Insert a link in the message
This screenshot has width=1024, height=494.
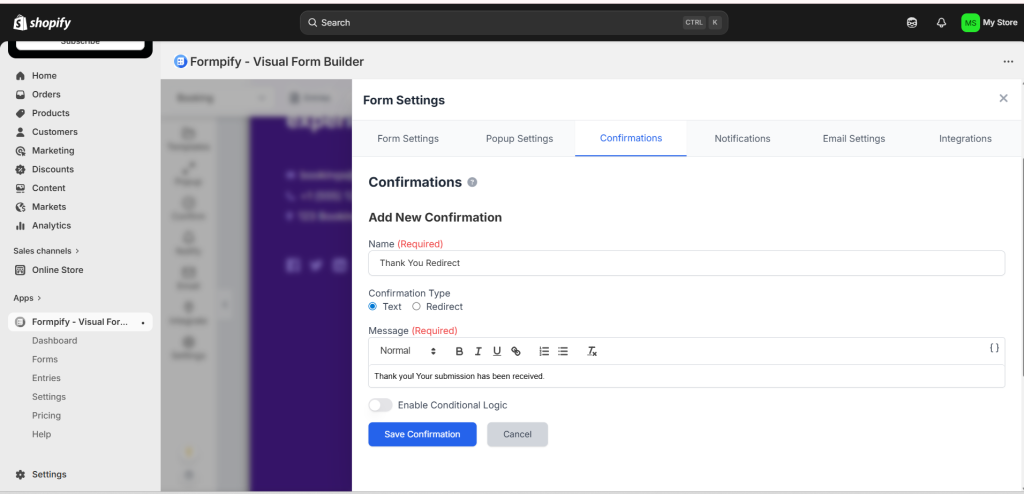coord(516,351)
